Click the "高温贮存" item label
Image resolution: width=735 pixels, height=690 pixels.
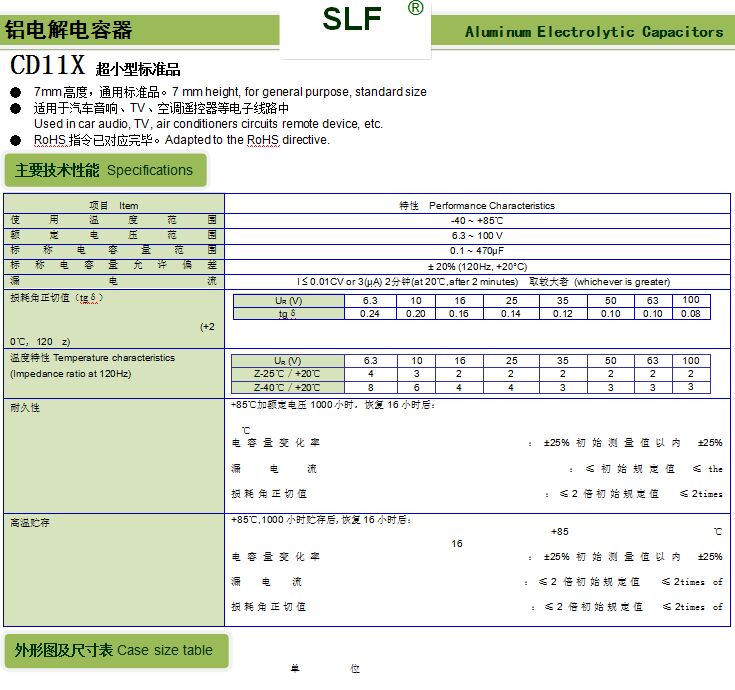(30, 522)
